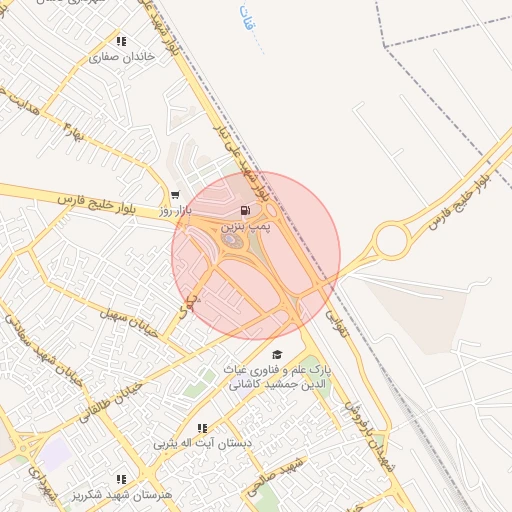512x512 pixels.
Task: Click the شهید صالحی street label
Action: (x=275, y=476)
